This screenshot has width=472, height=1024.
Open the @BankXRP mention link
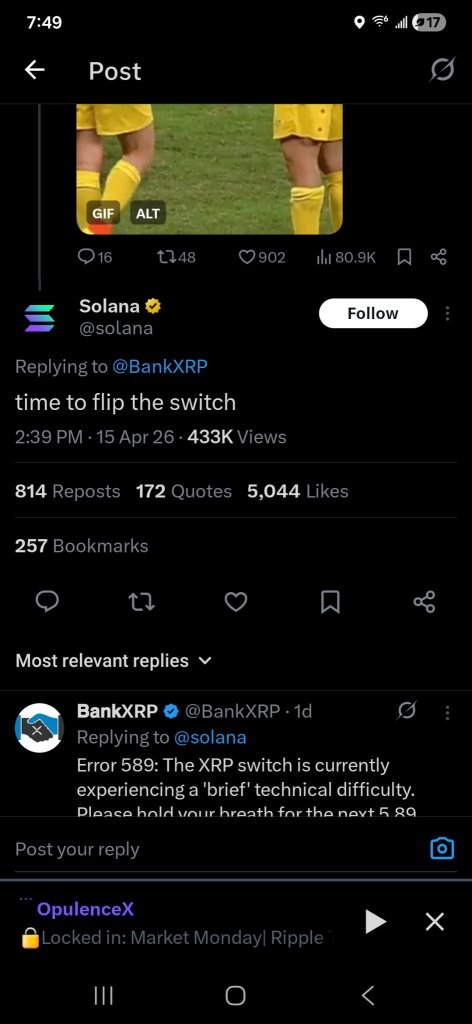tap(160, 366)
